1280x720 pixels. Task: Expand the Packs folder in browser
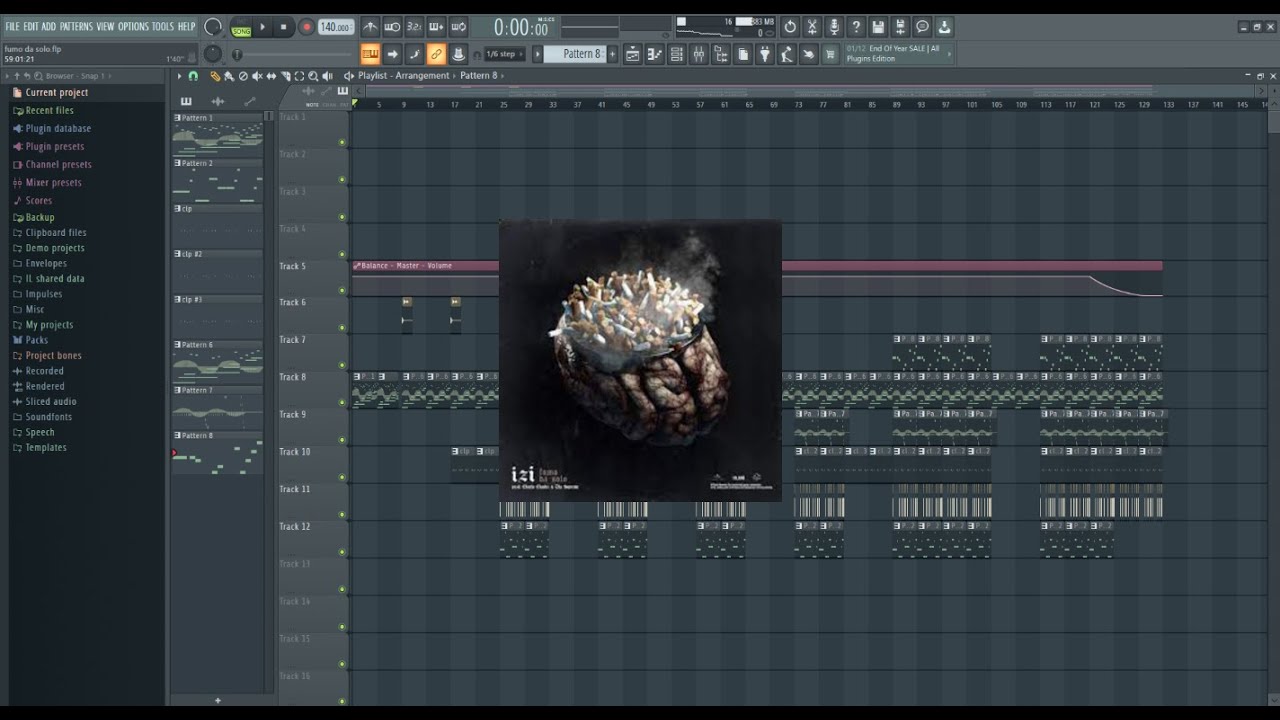pos(36,340)
